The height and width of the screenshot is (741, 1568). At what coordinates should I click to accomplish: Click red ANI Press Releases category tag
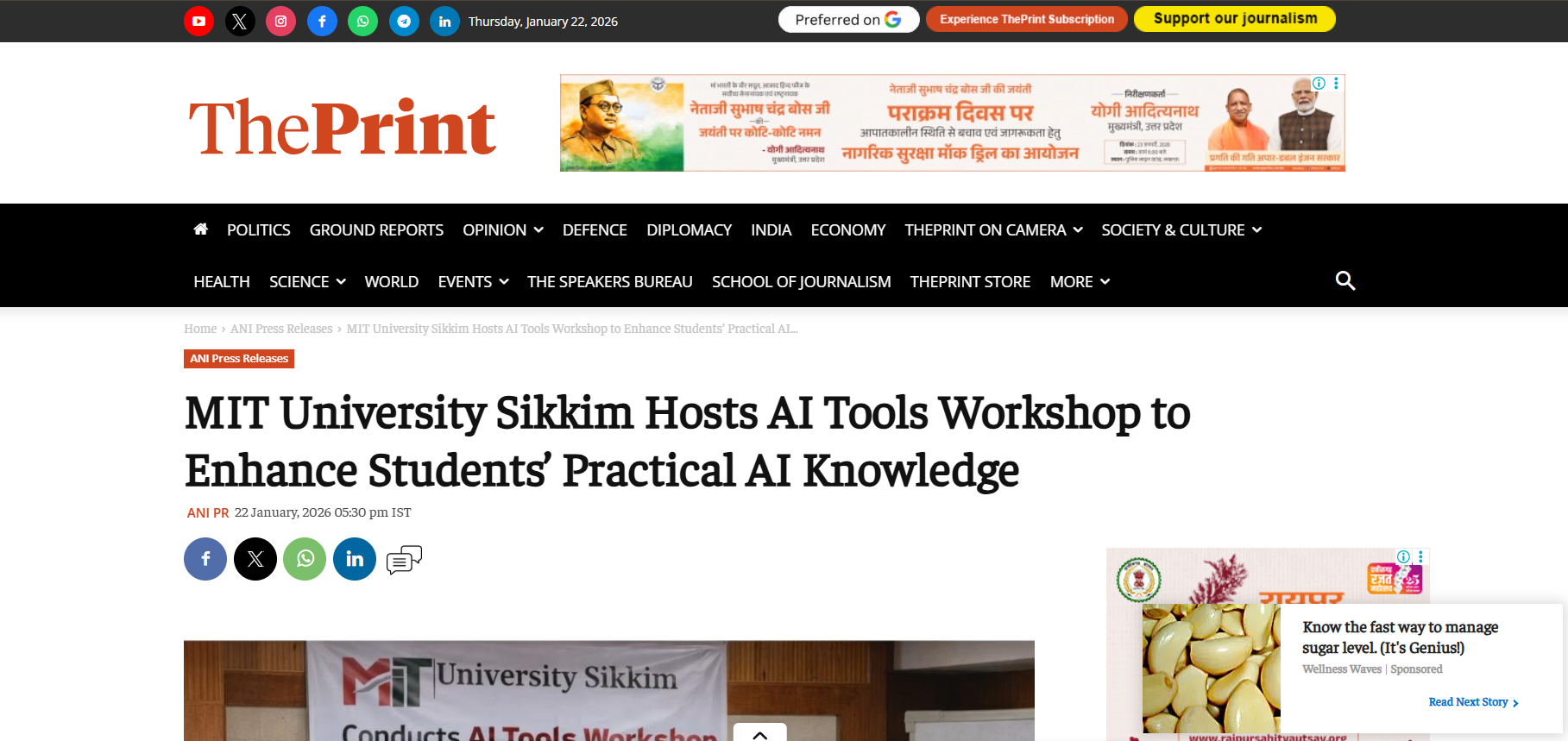[x=239, y=359]
